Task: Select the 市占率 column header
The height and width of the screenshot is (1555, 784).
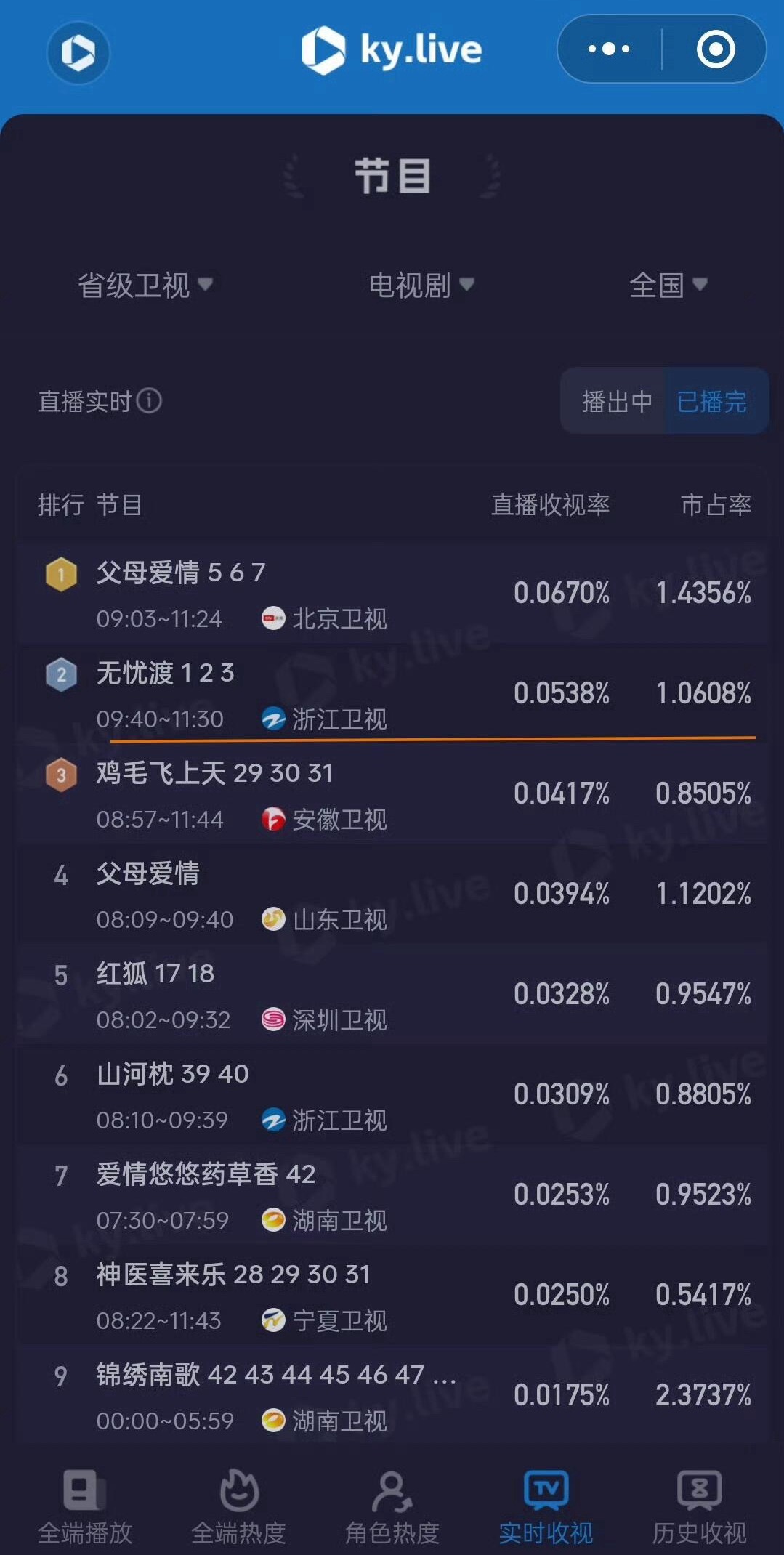Action: tap(716, 504)
